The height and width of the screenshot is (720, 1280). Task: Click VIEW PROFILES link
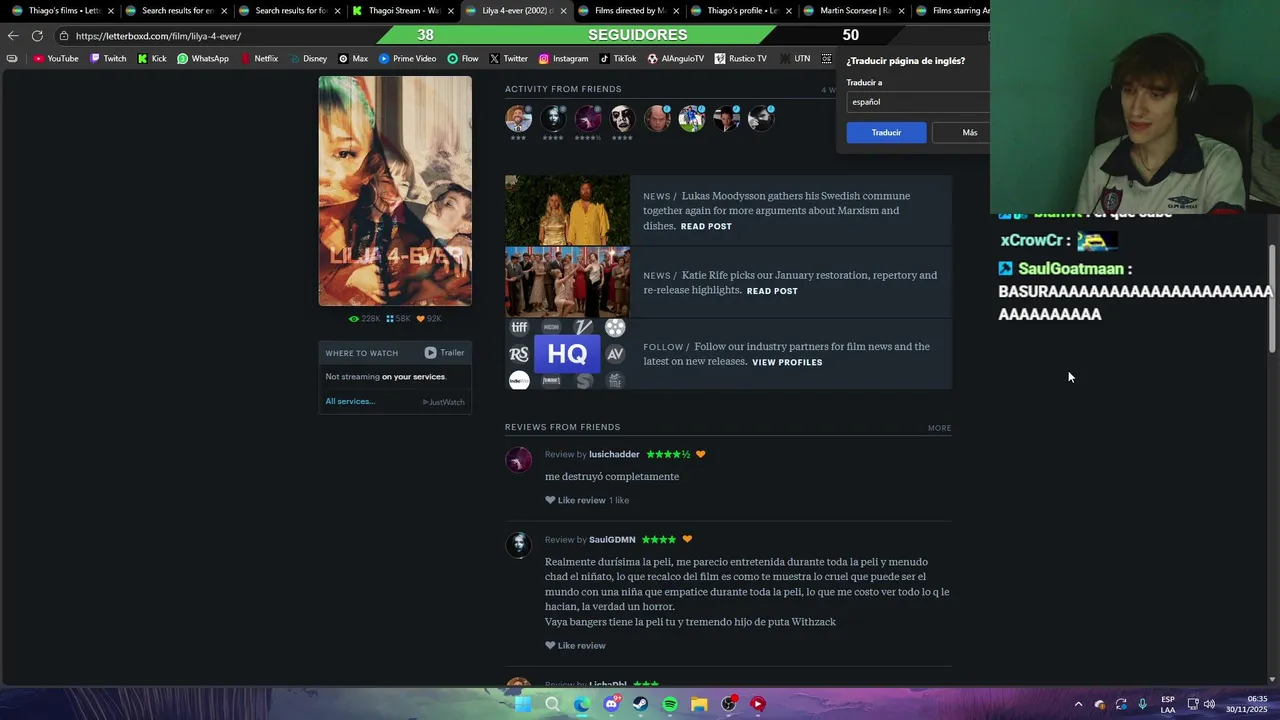pos(787,363)
